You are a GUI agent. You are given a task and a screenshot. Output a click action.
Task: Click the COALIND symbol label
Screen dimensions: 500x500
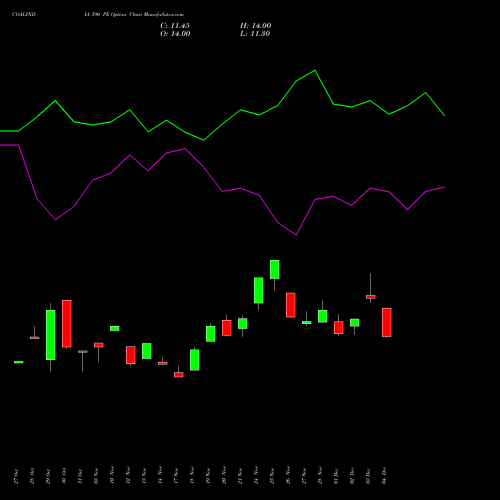coord(24,14)
